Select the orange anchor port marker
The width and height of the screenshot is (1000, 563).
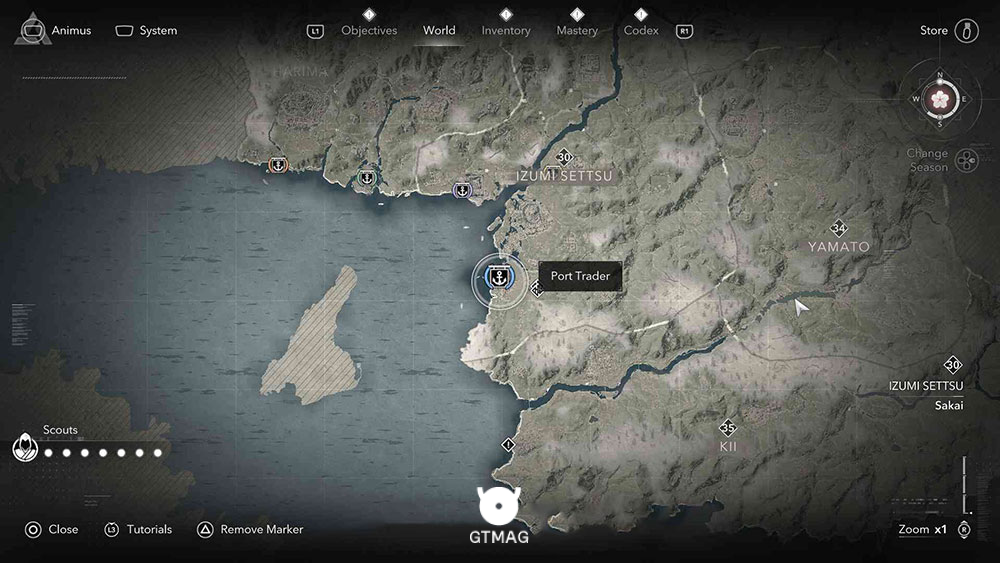277,165
